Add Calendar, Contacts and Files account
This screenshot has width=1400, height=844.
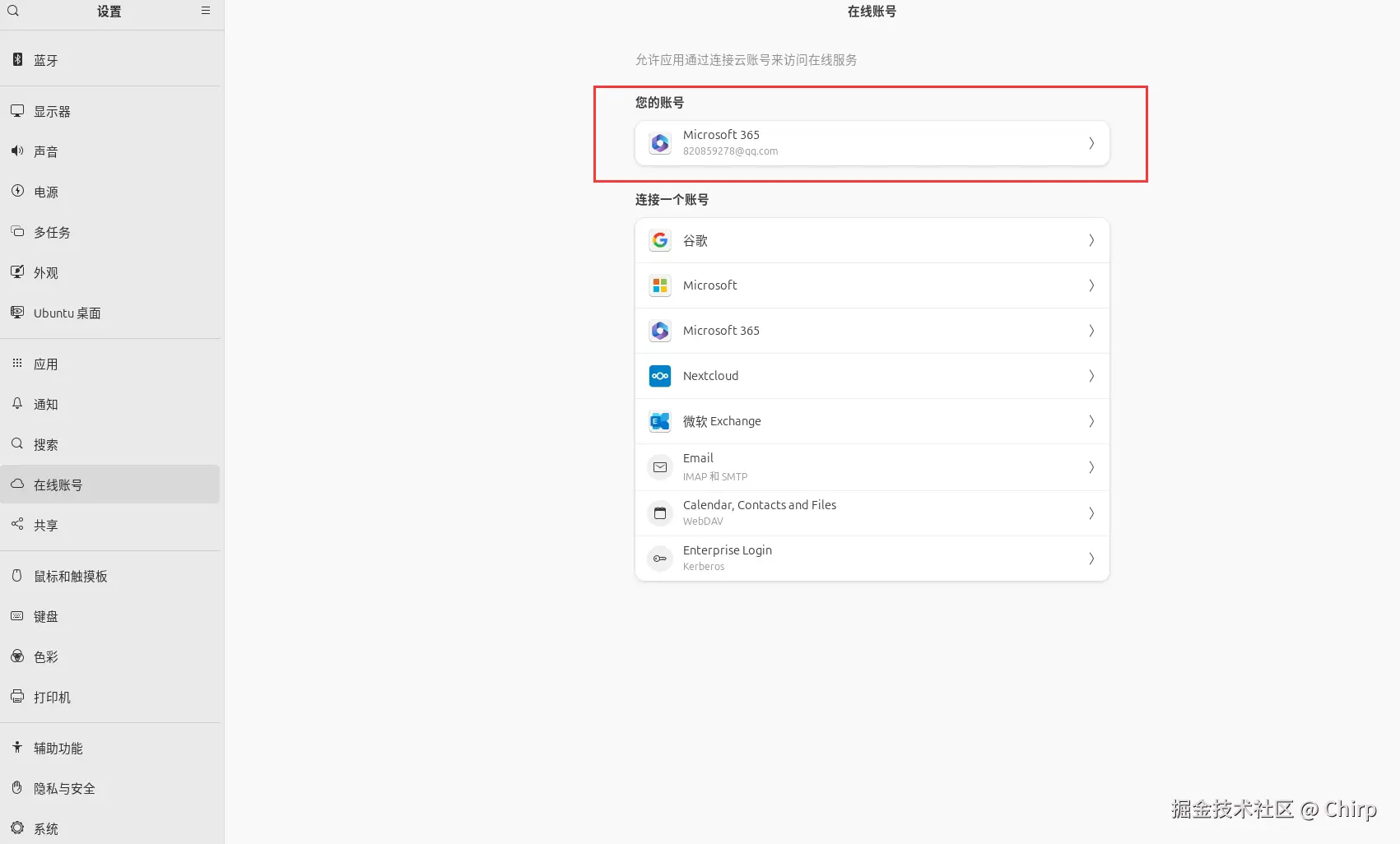[x=872, y=513]
